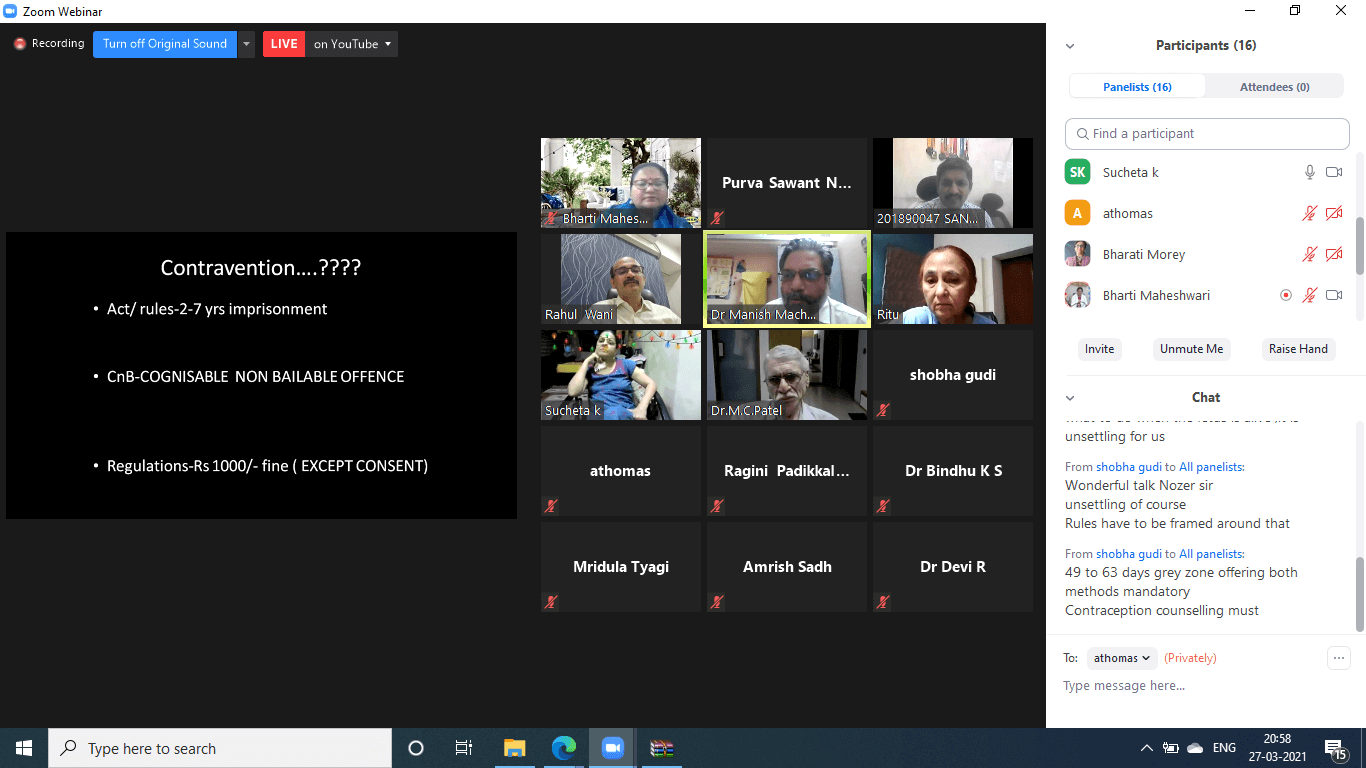
Task: Click Sucheta k's video camera icon
Action: pos(1333,172)
